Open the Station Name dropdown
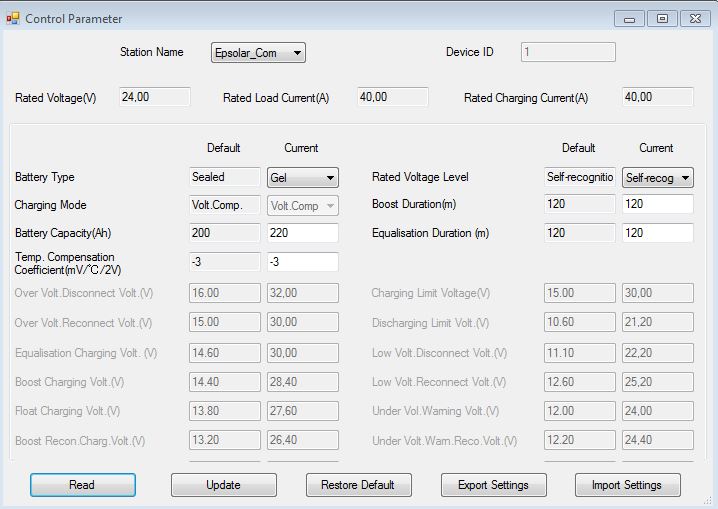718x509 pixels. tap(259, 53)
